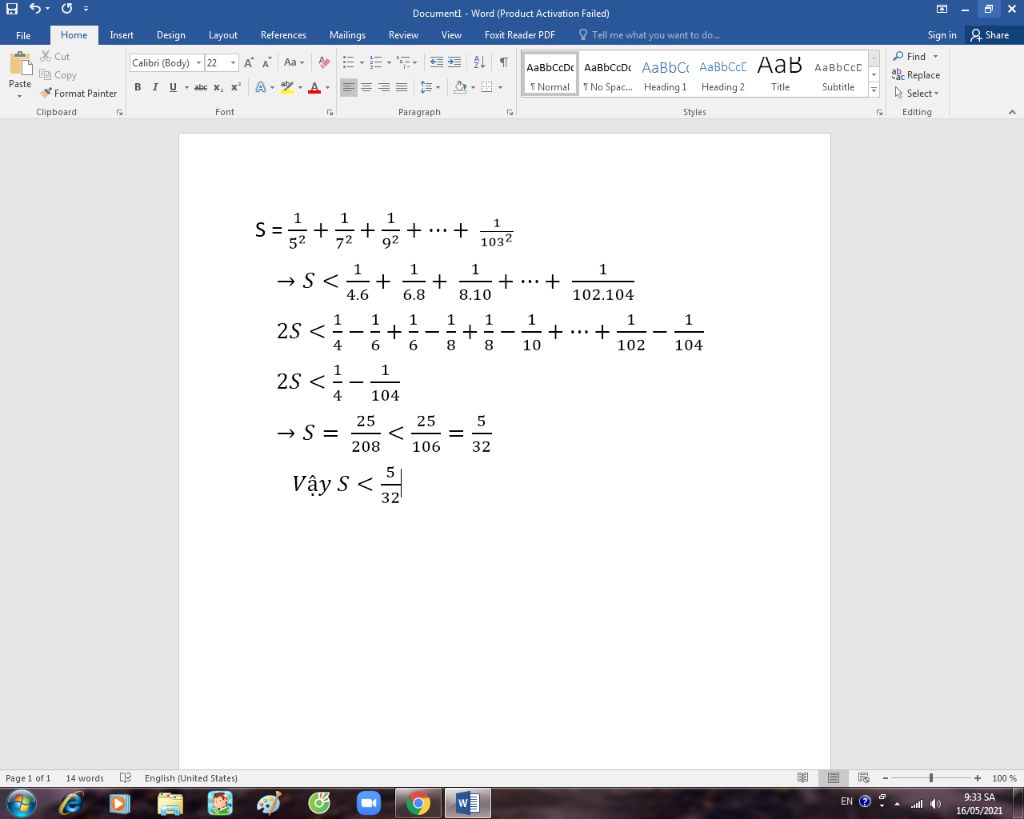Click the Find magnifier button
Viewport: 1024px width, 819px height.
point(910,56)
